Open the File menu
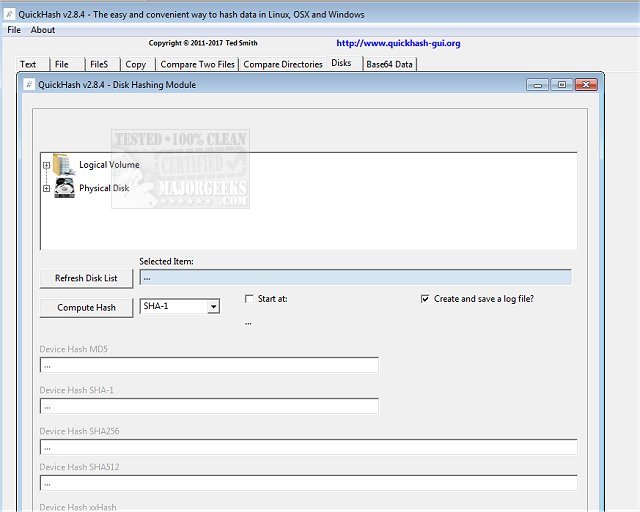 click(x=14, y=30)
